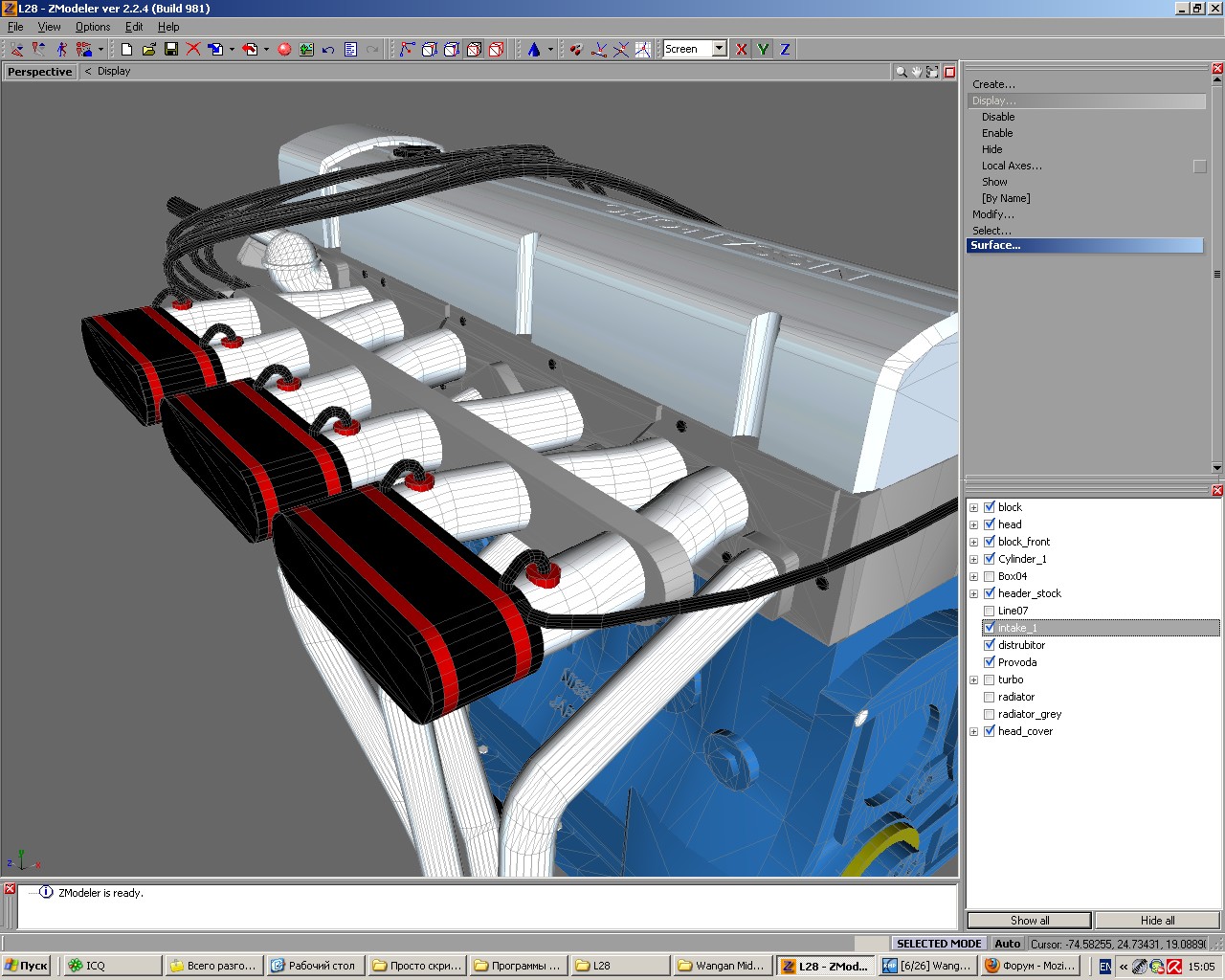Click the red sphere materials editor icon
The height and width of the screenshot is (980, 1225).
point(284,49)
